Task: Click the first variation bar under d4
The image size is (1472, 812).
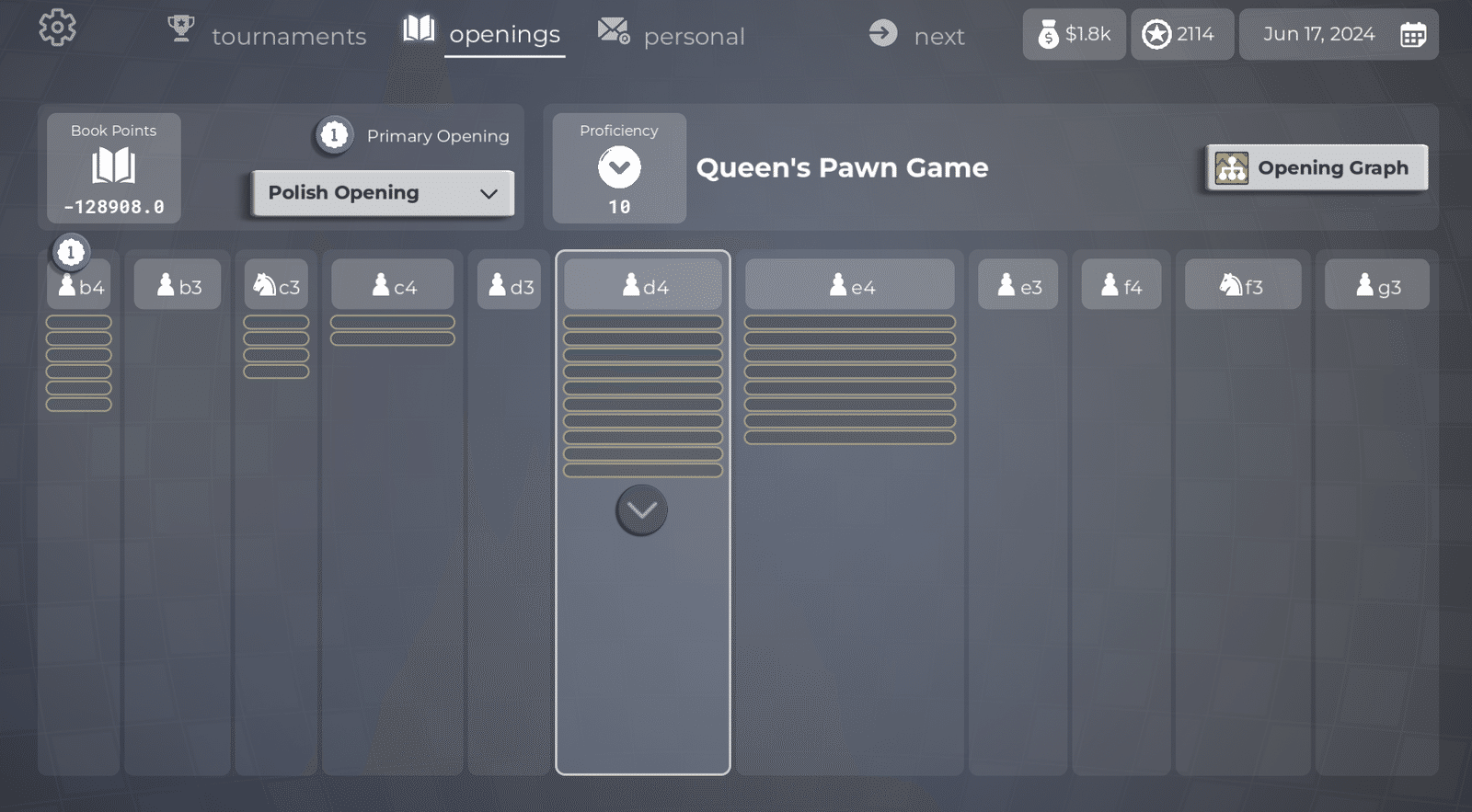Action: 643,322
